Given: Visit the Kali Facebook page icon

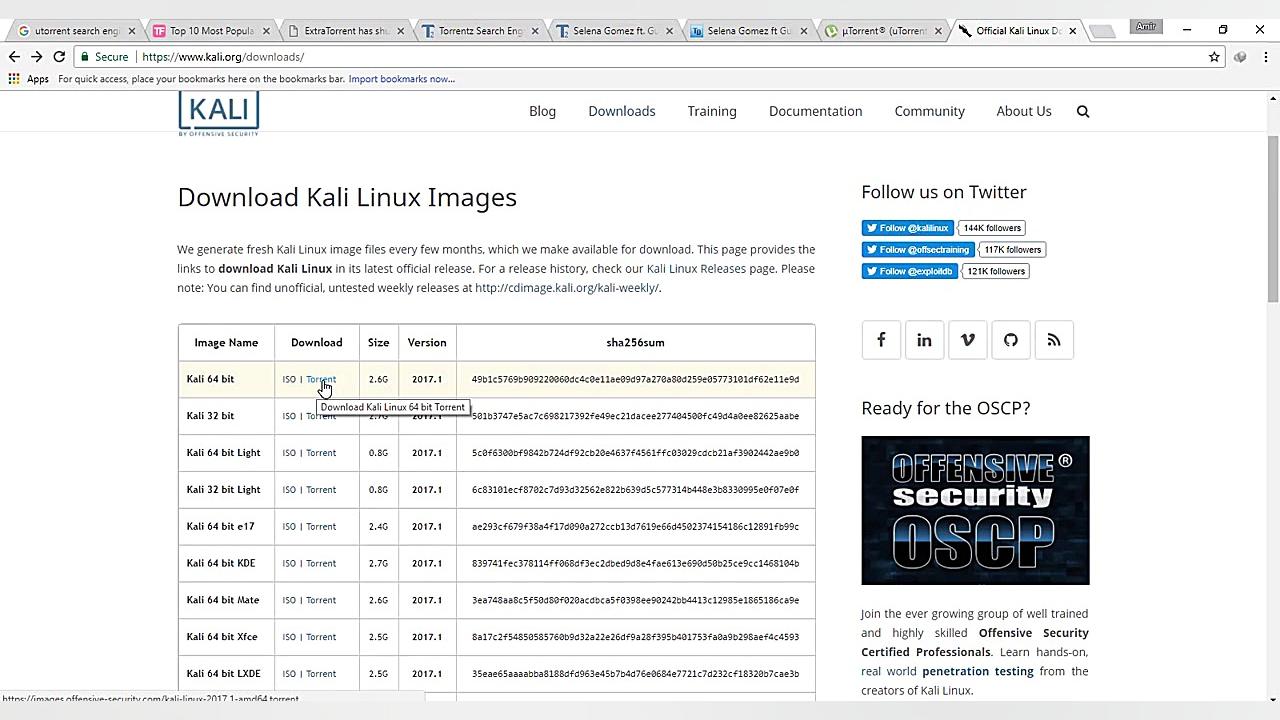Looking at the screenshot, I should (881, 340).
